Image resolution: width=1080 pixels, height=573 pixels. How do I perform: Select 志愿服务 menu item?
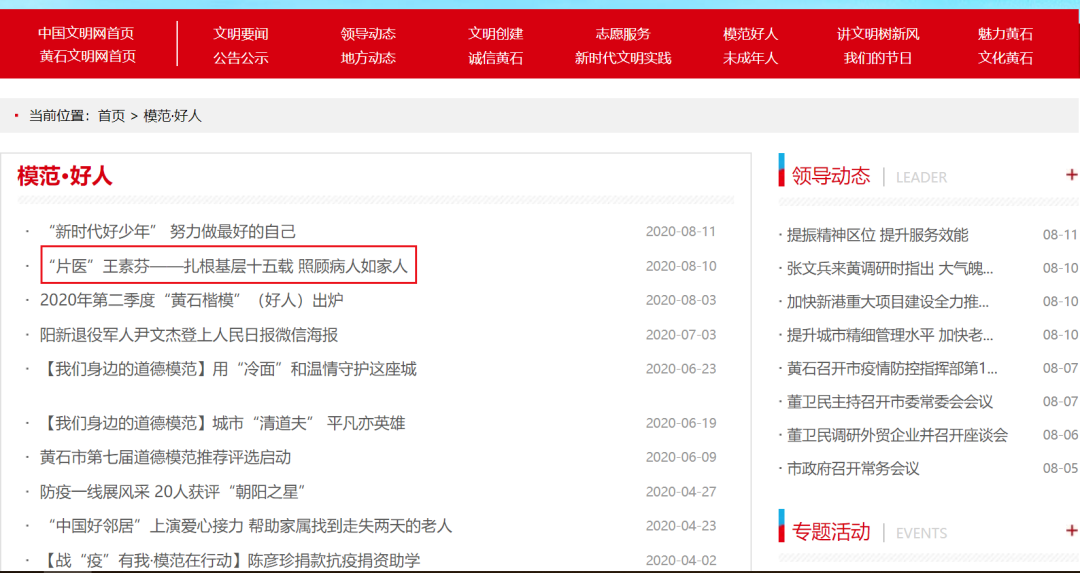point(622,33)
